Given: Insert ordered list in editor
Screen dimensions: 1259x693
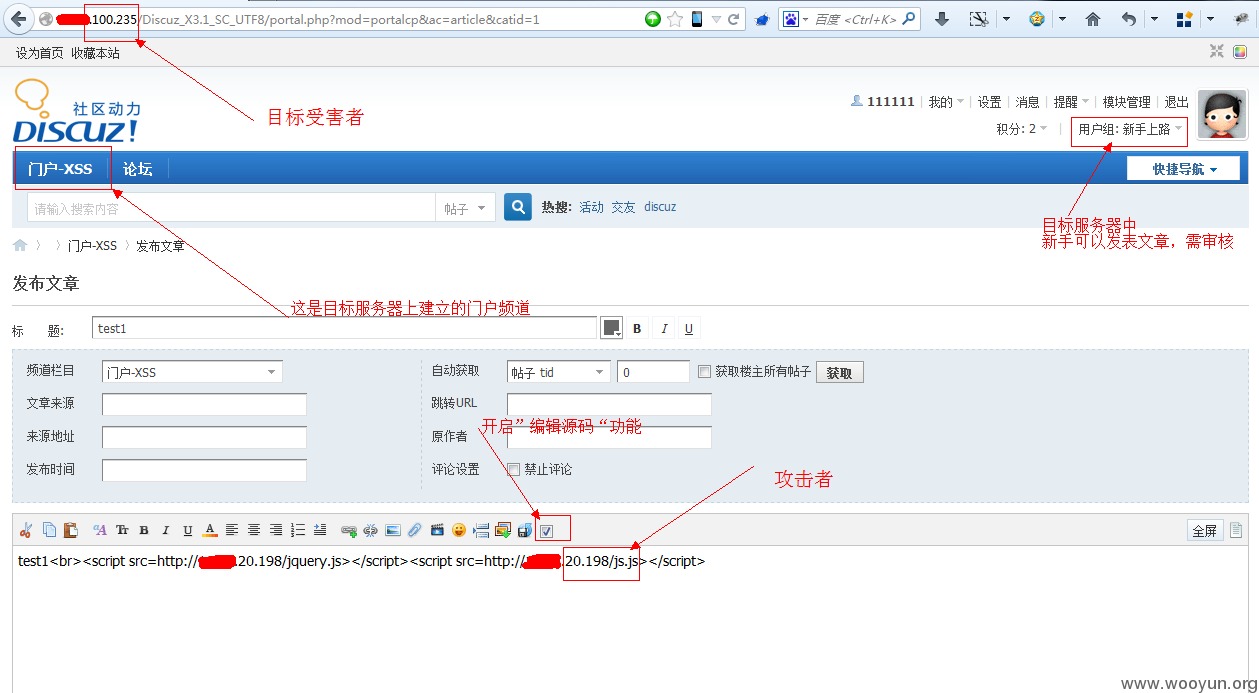Looking at the screenshot, I should [298, 530].
